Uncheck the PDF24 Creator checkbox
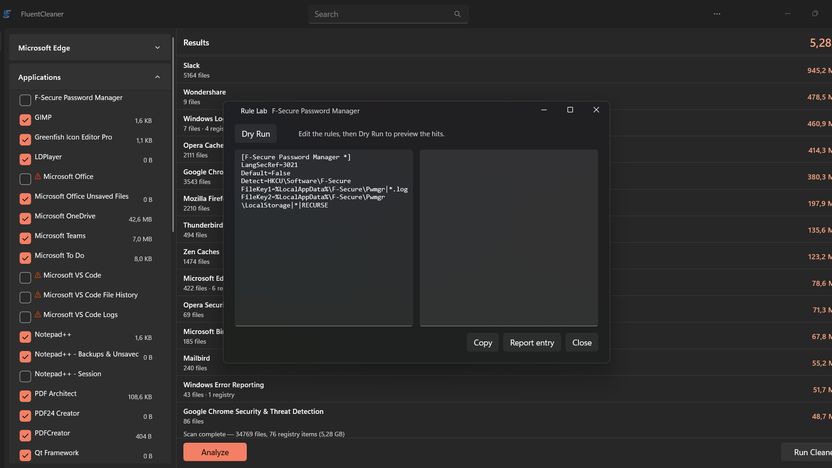 pyautogui.click(x=25, y=415)
